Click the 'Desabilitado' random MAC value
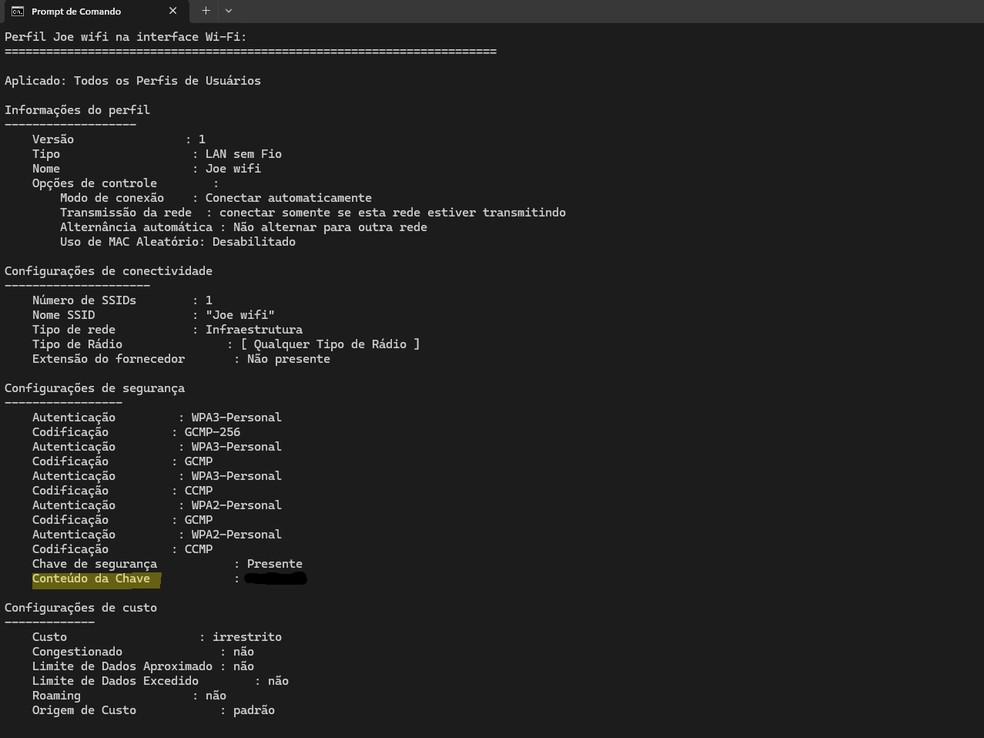Viewport: 984px width, 738px height. coord(254,242)
